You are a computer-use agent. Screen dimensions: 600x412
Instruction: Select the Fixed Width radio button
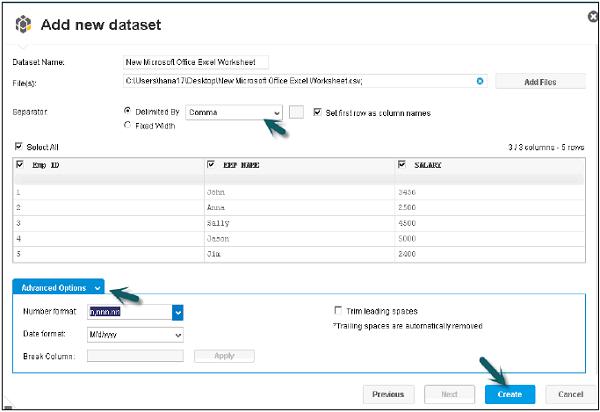[127, 125]
